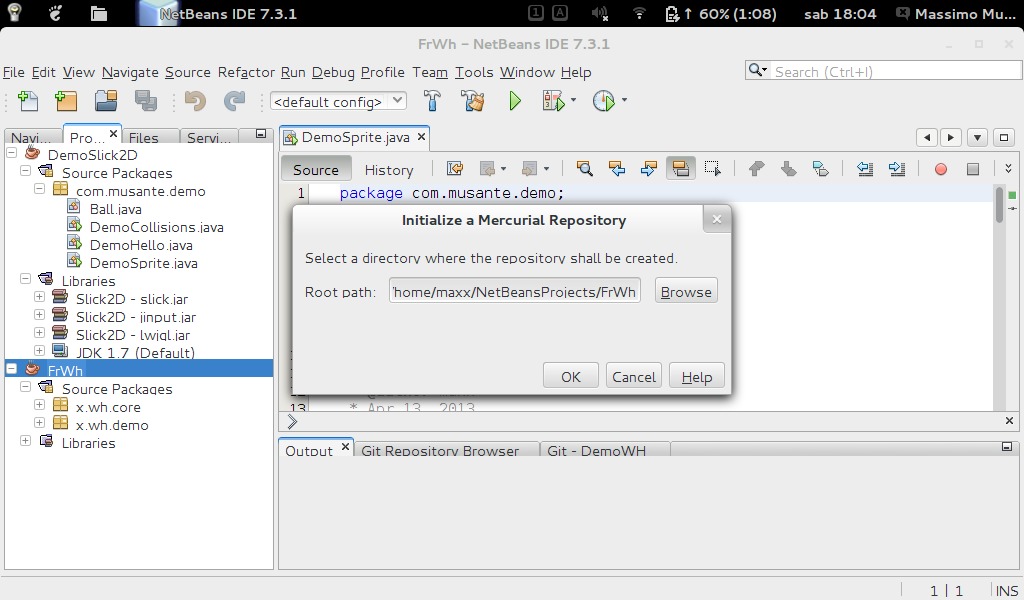Open Debug Project dropdown arrow
1024x600 pixels.
point(573,100)
